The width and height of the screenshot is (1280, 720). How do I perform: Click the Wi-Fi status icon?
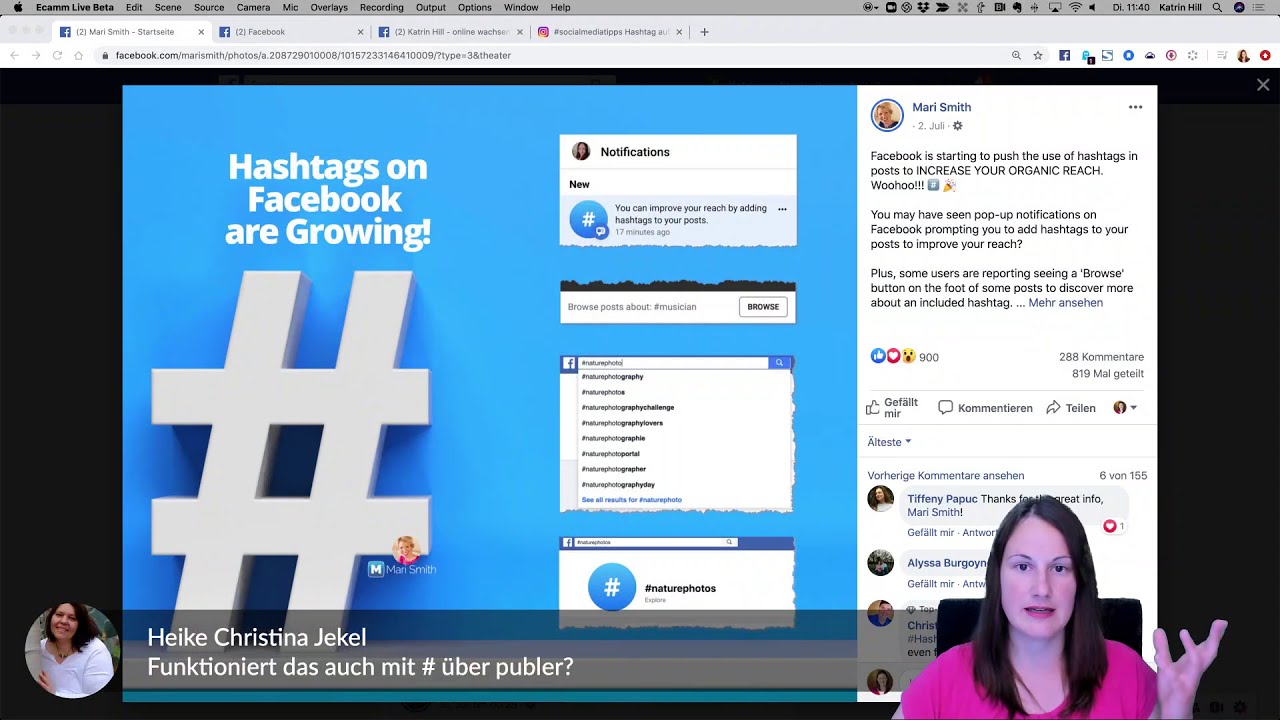(1076, 7)
